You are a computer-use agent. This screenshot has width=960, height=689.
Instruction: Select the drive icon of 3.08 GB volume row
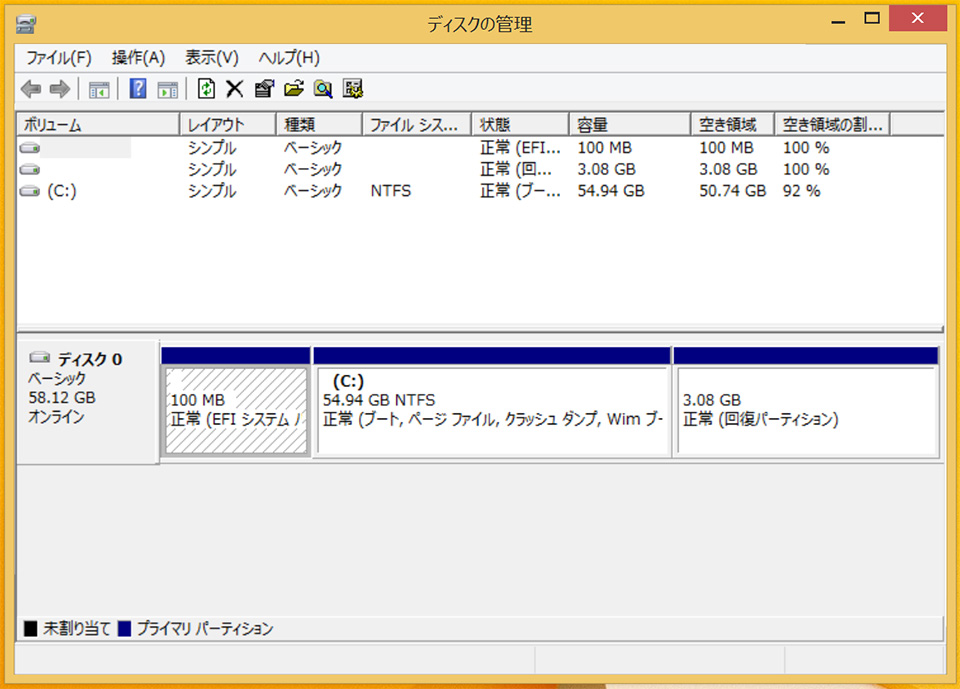coord(29,169)
